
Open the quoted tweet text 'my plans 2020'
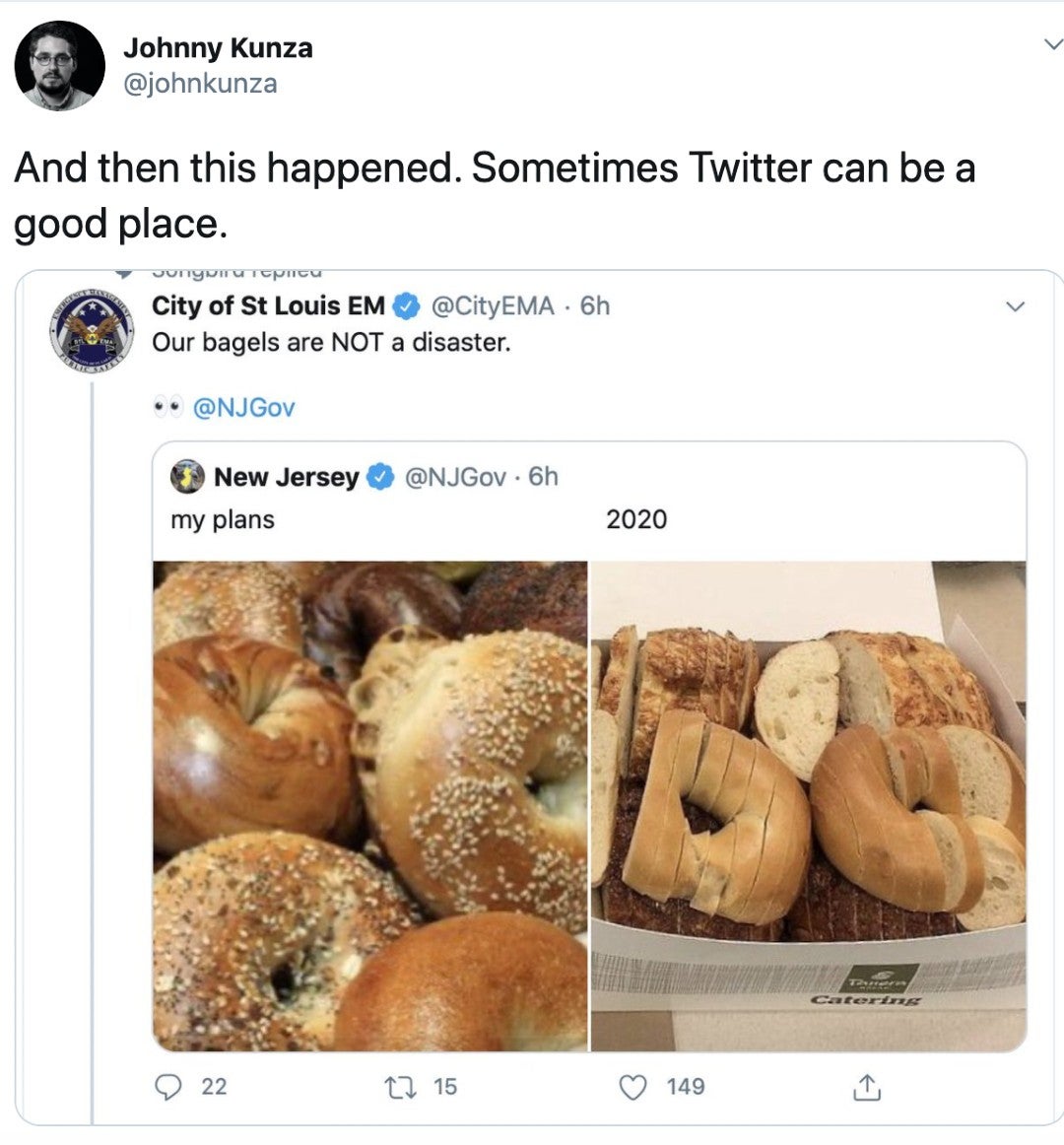point(419,520)
